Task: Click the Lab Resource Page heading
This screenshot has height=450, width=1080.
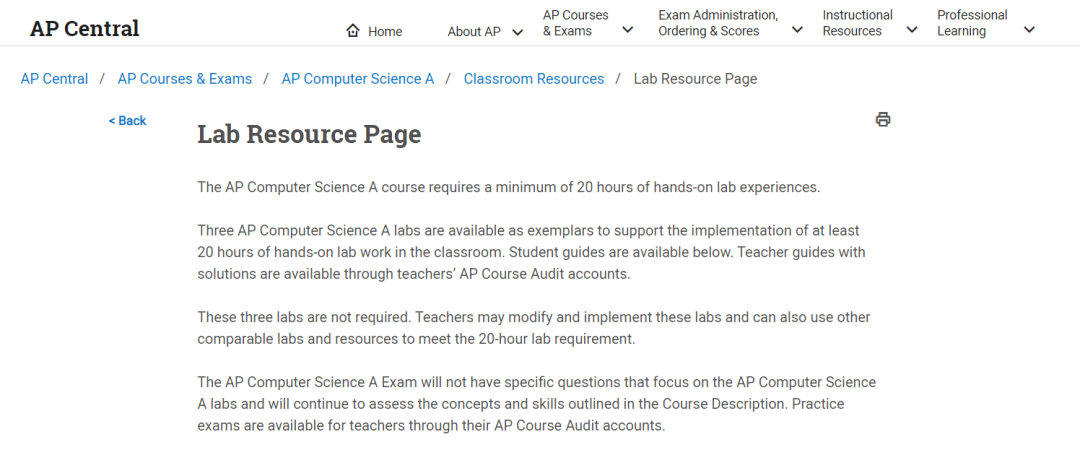Action: point(309,134)
